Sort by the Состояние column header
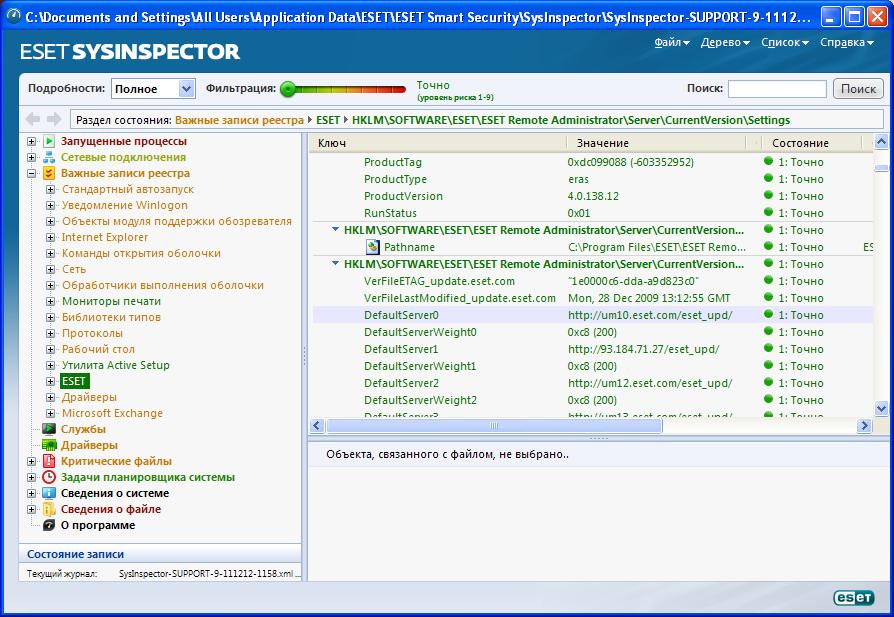 812,143
